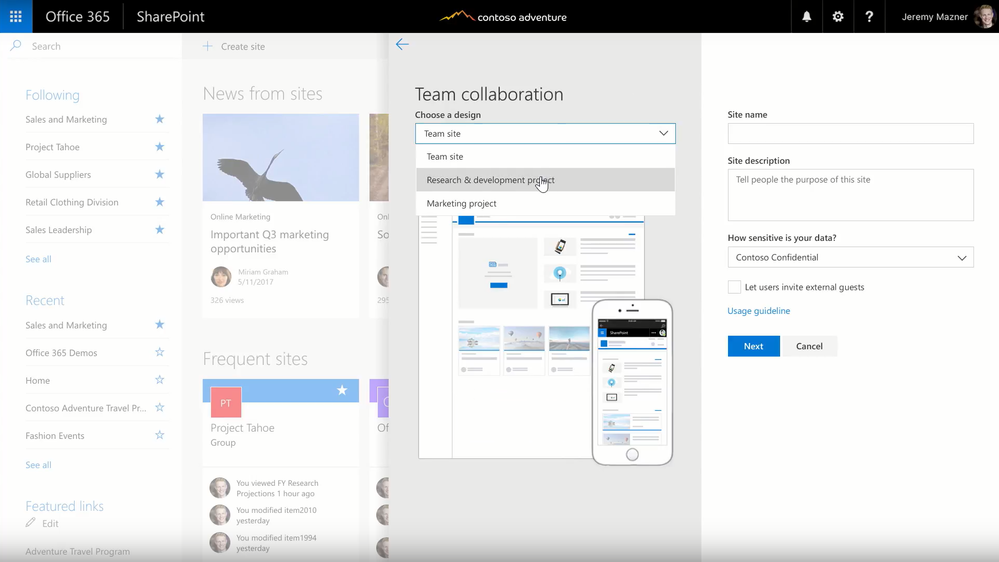Toggle the Sales Leadership follow star
Image resolution: width=999 pixels, height=562 pixels.
tap(160, 229)
